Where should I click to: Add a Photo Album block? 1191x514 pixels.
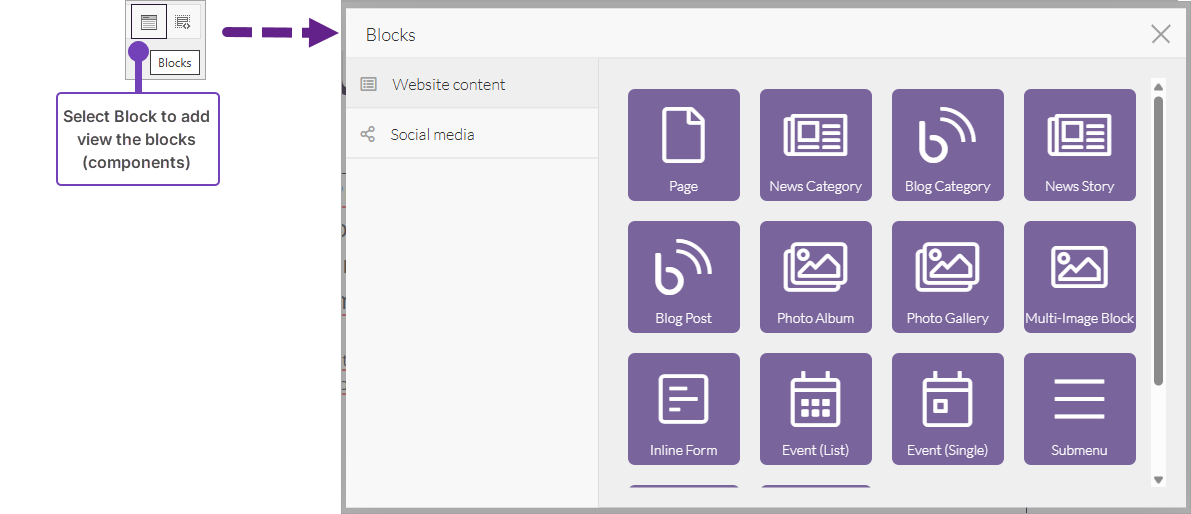816,277
